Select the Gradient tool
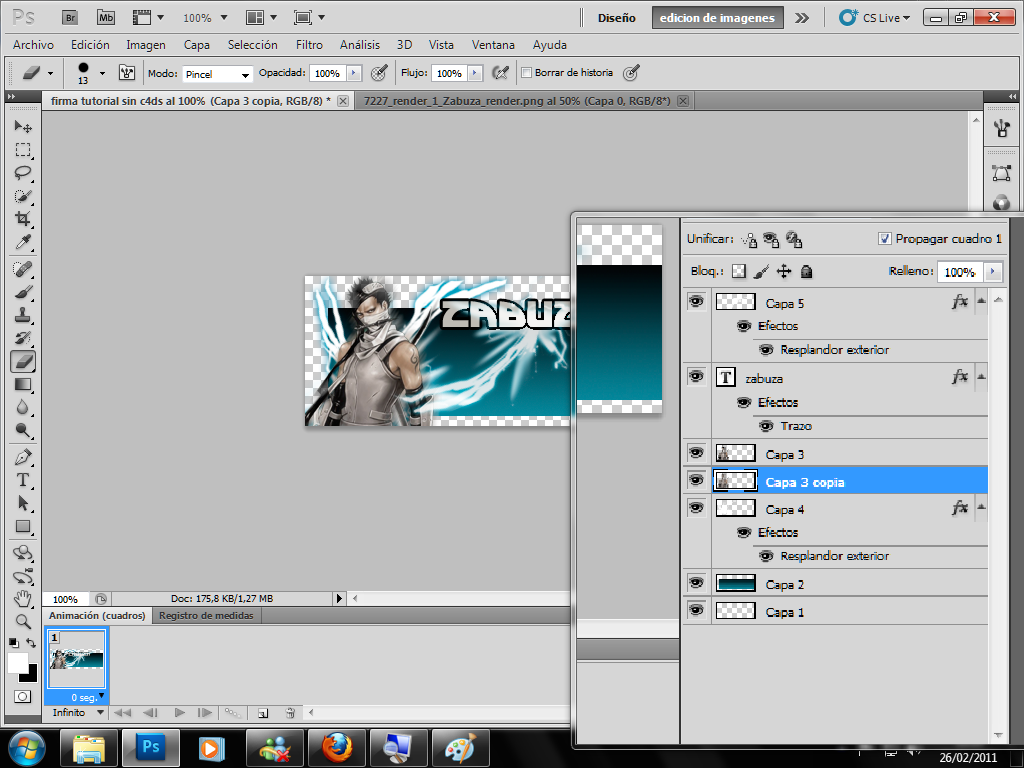 pos(23,385)
